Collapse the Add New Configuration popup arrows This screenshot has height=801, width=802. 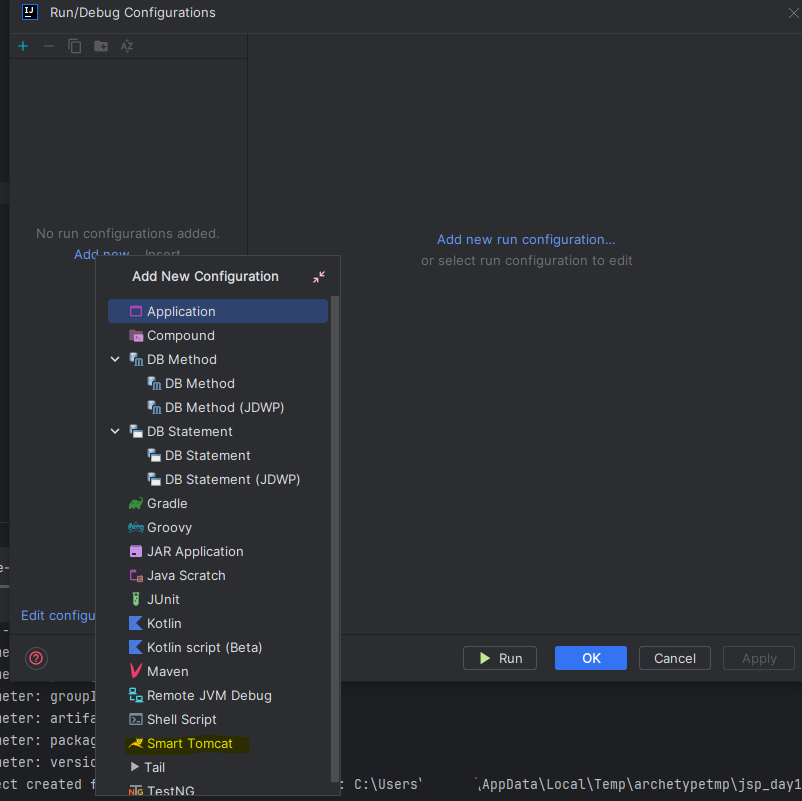(319, 277)
